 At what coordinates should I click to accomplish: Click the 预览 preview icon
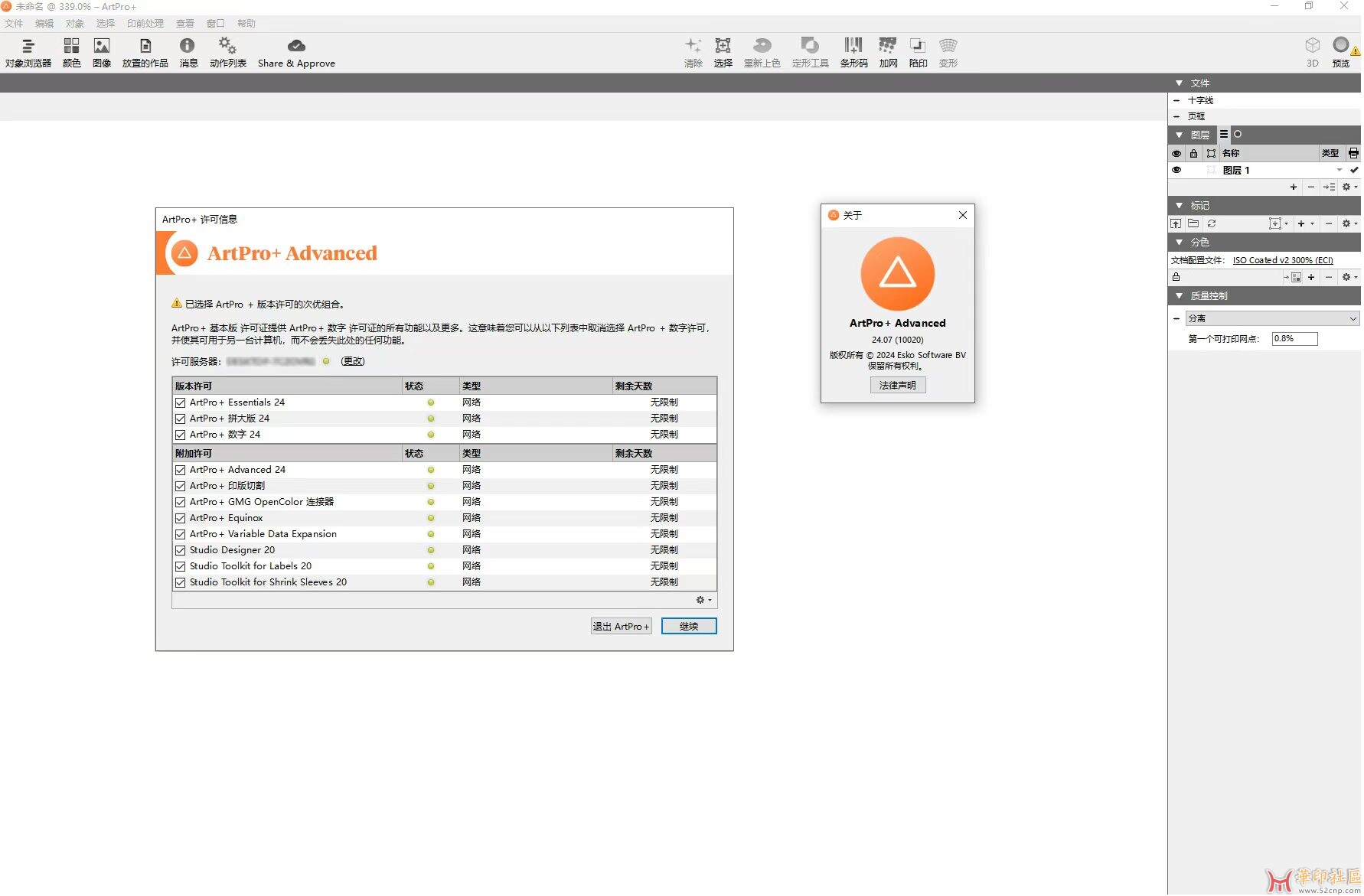point(1341,54)
